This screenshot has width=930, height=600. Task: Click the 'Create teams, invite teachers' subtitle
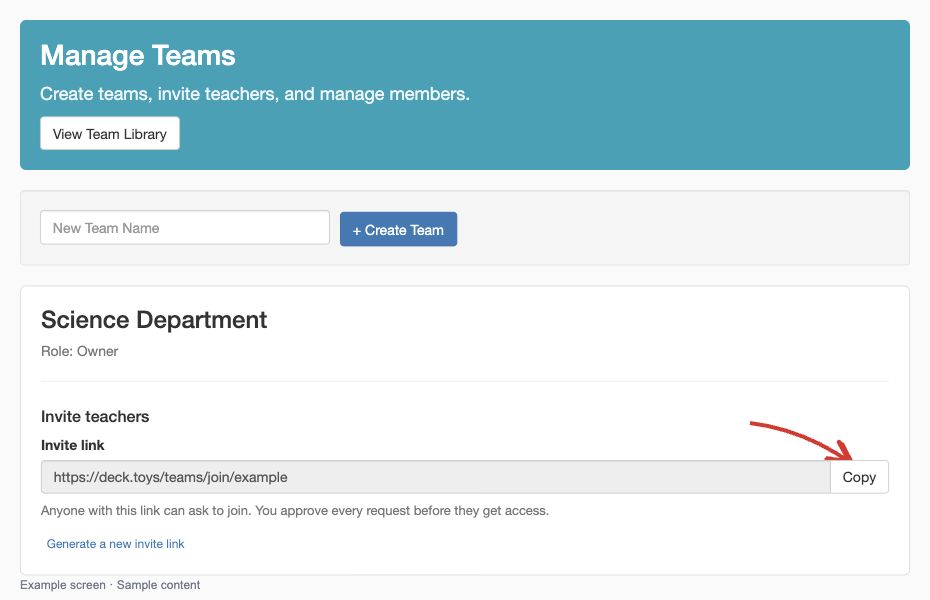(255, 94)
